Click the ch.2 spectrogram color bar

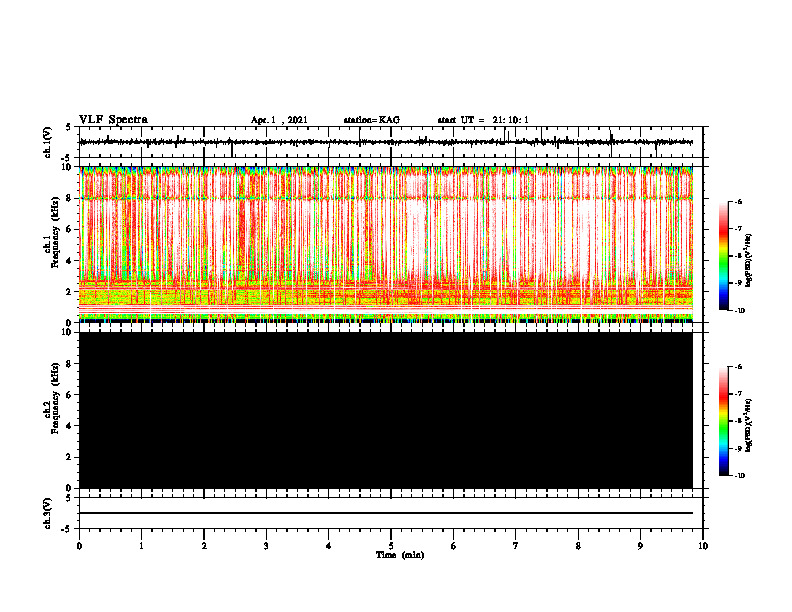pos(723,421)
